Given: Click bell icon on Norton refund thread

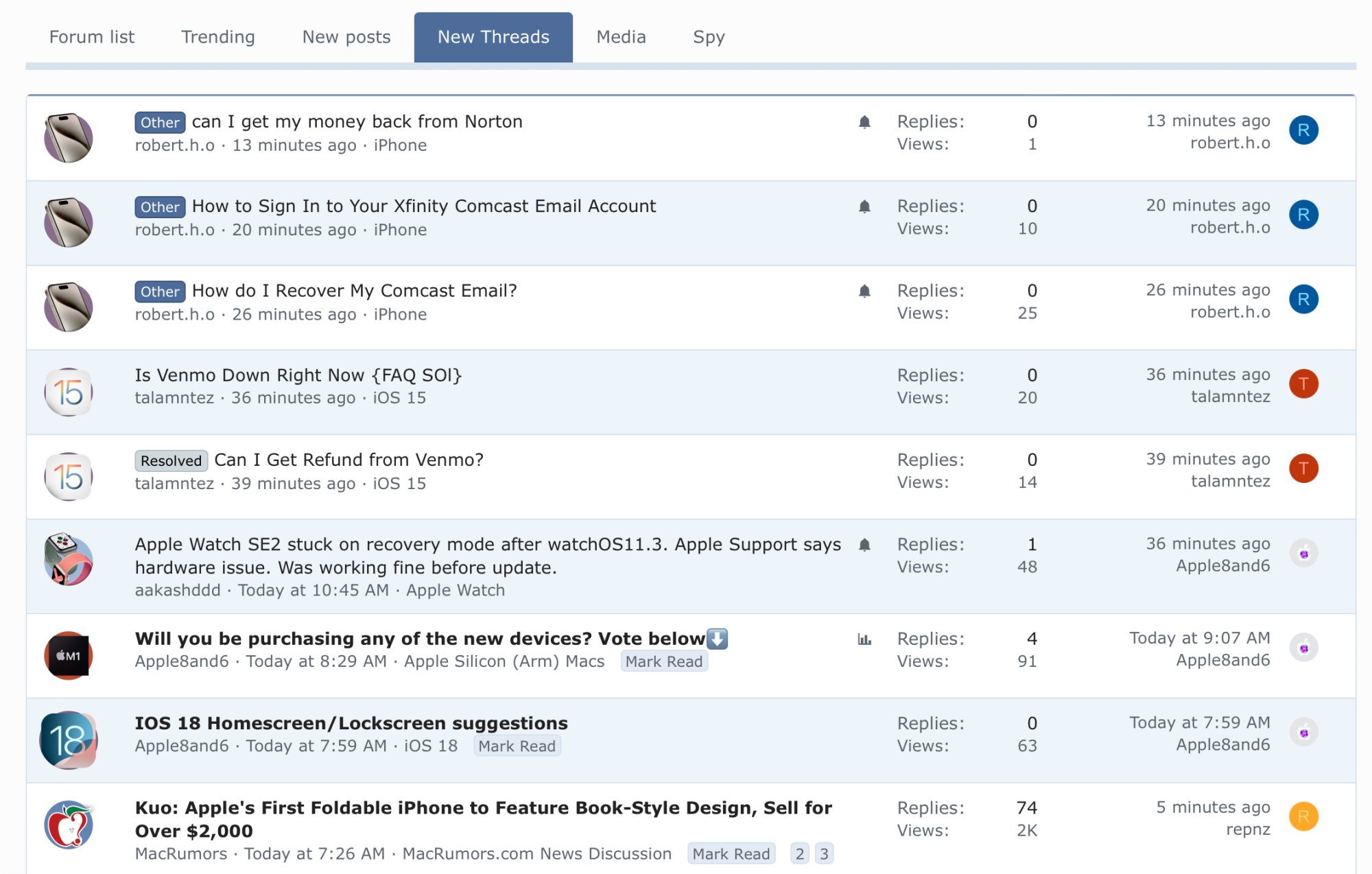Looking at the screenshot, I should tap(864, 122).
